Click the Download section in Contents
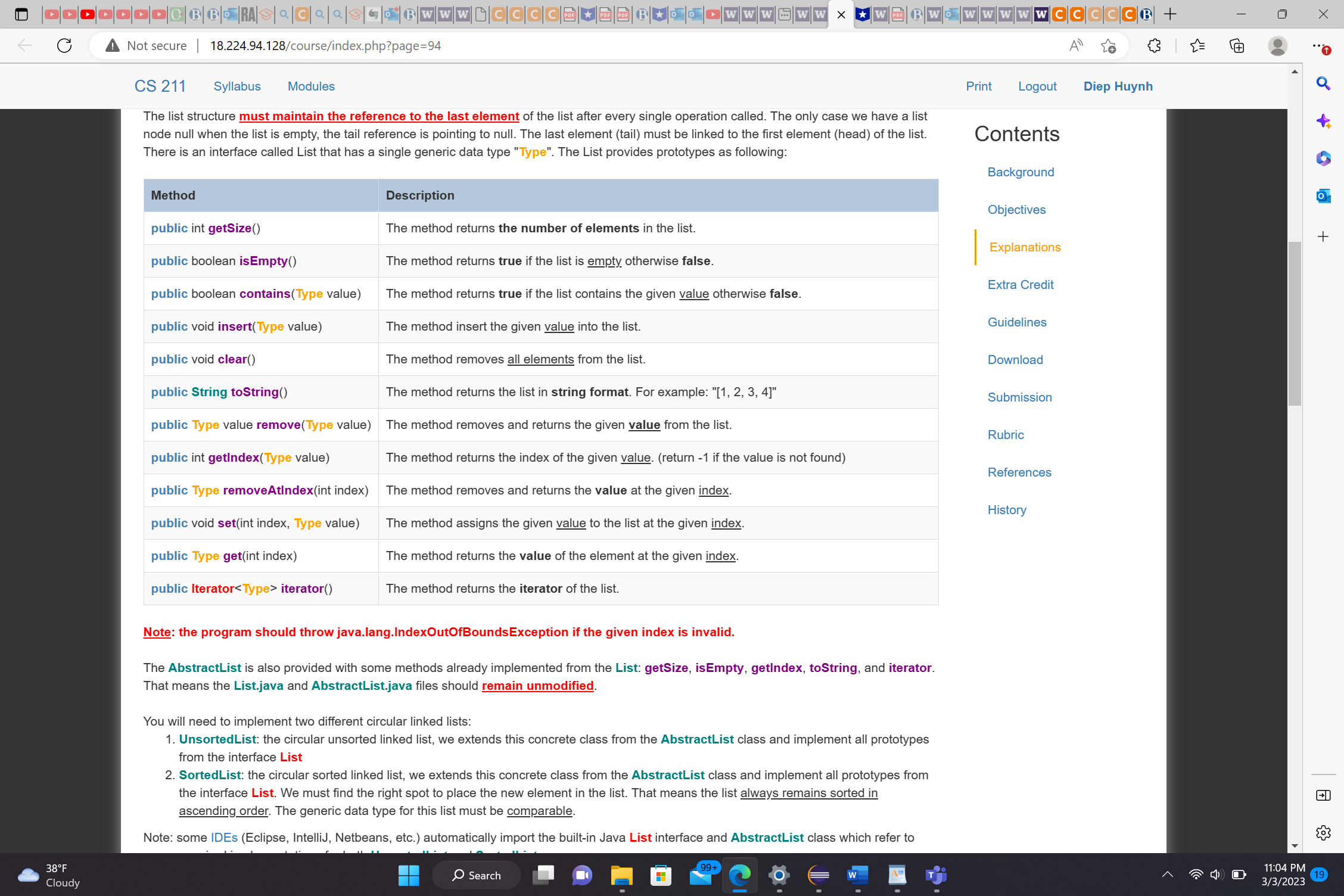Viewport: 1344px width, 896px height. point(1014,359)
